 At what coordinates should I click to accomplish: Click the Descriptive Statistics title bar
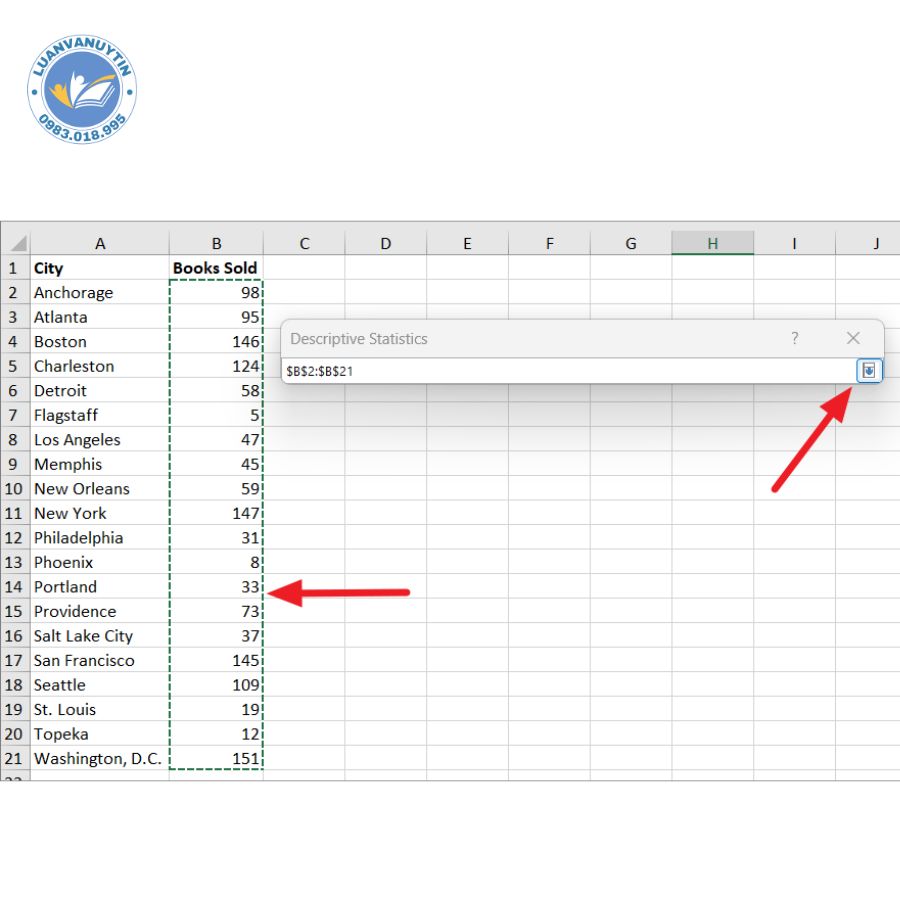520,339
